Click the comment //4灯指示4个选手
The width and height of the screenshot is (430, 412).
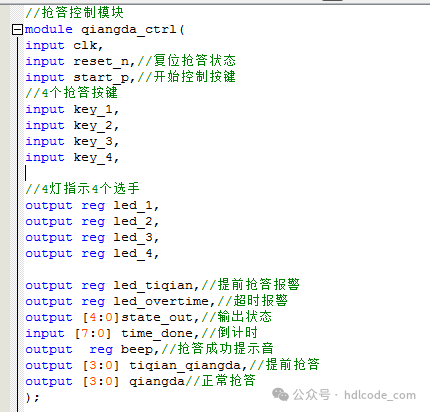[x=82, y=188]
